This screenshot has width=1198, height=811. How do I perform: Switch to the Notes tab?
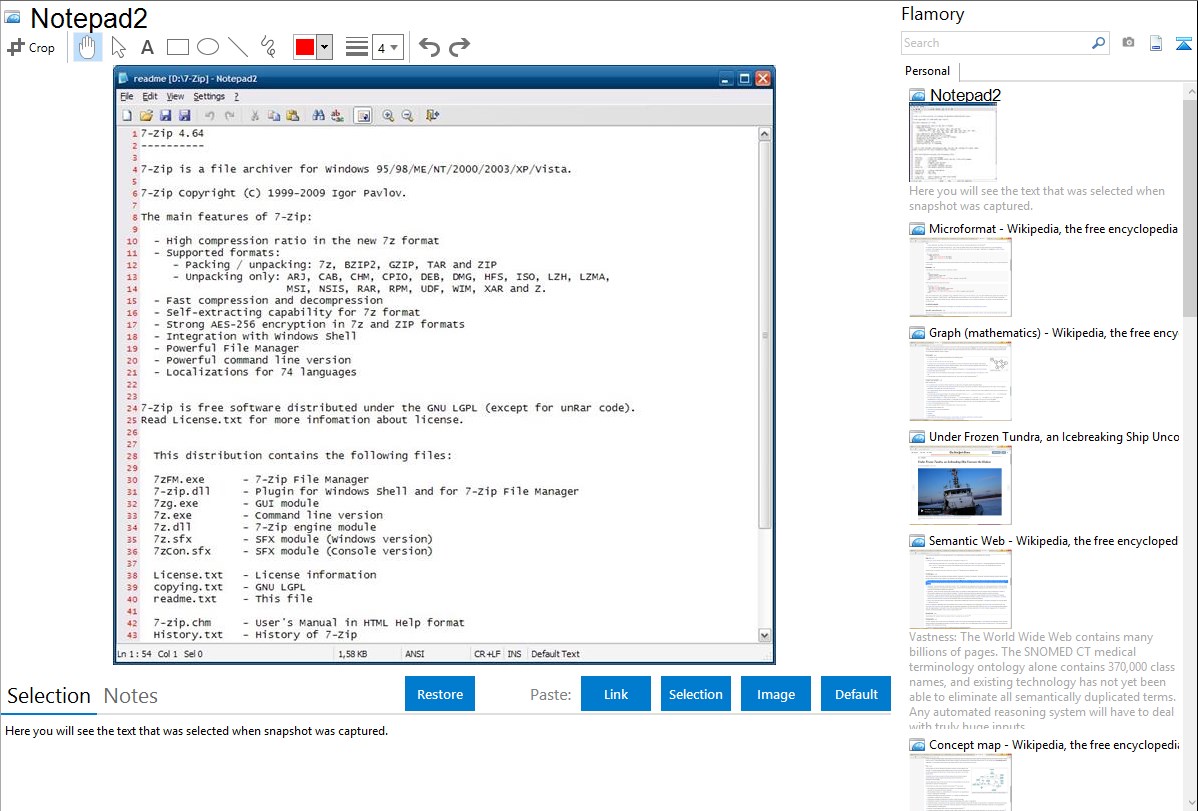(x=130, y=696)
